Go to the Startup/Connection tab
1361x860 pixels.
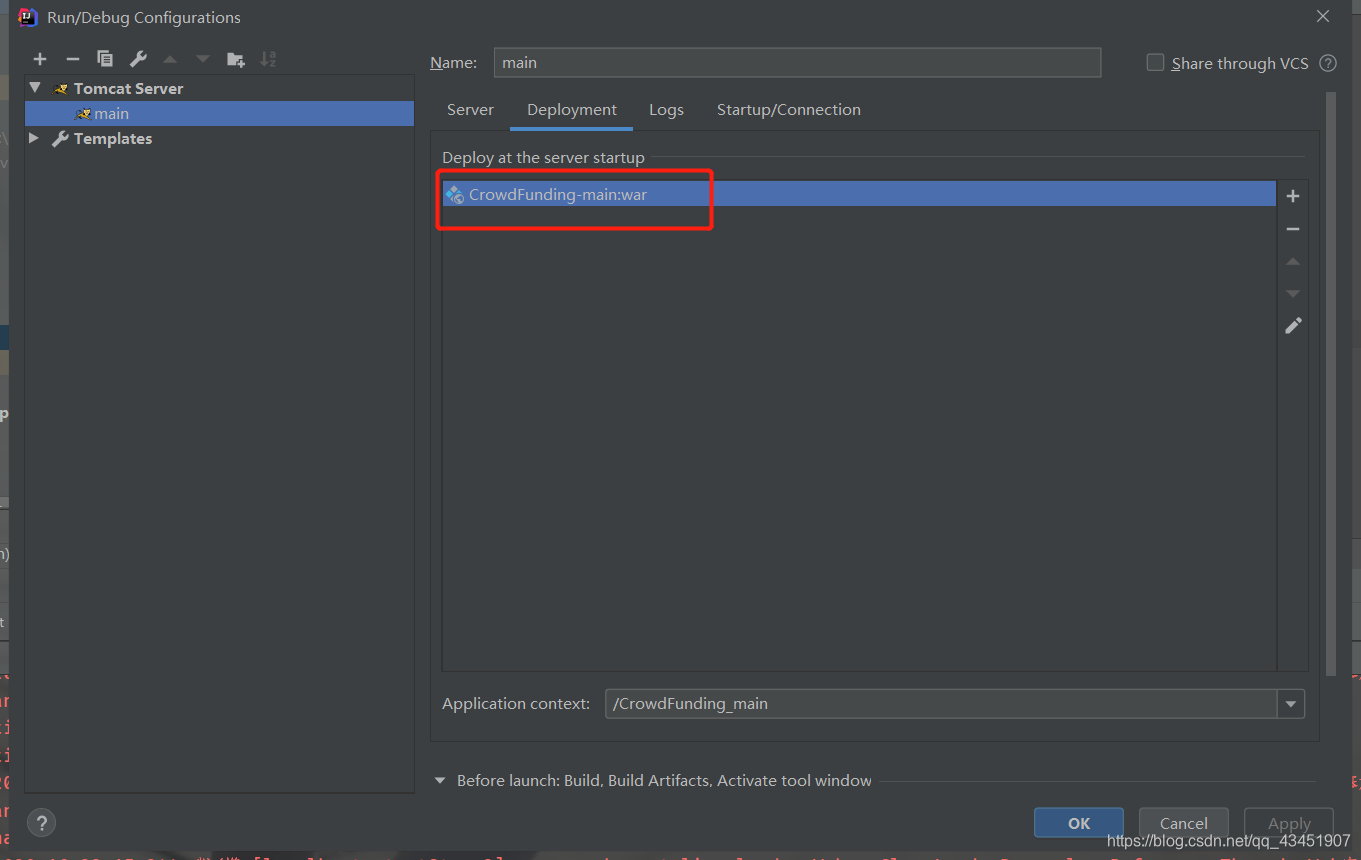point(789,110)
